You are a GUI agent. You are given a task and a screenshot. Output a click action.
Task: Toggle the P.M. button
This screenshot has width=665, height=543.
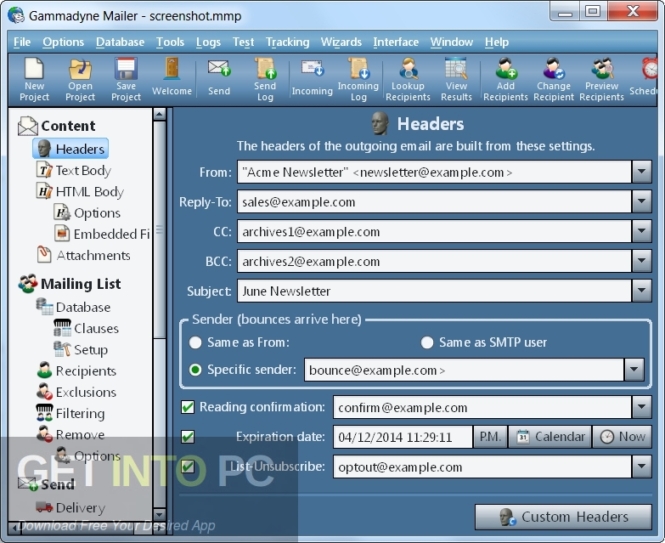[x=490, y=437]
